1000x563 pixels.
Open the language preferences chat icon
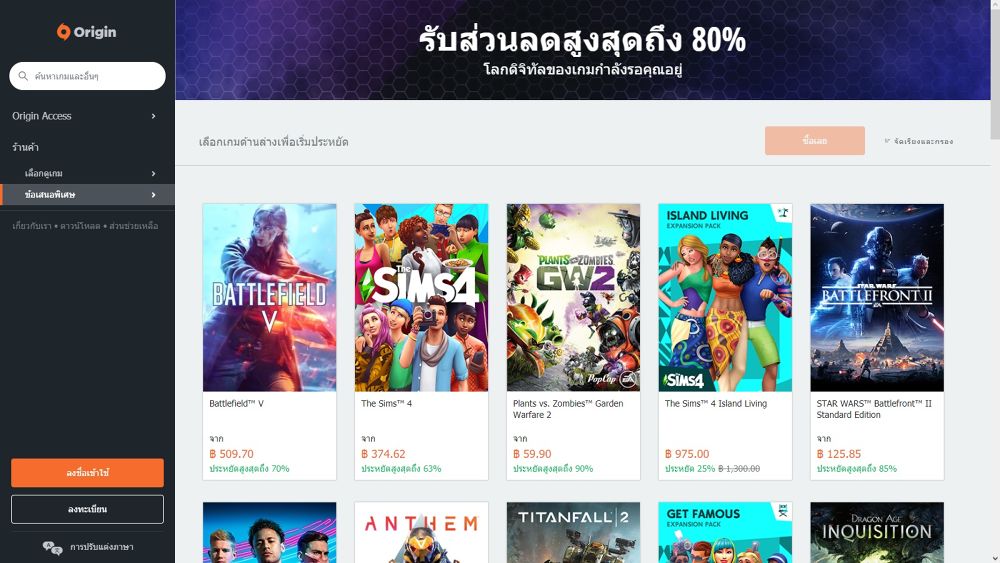tap(52, 547)
